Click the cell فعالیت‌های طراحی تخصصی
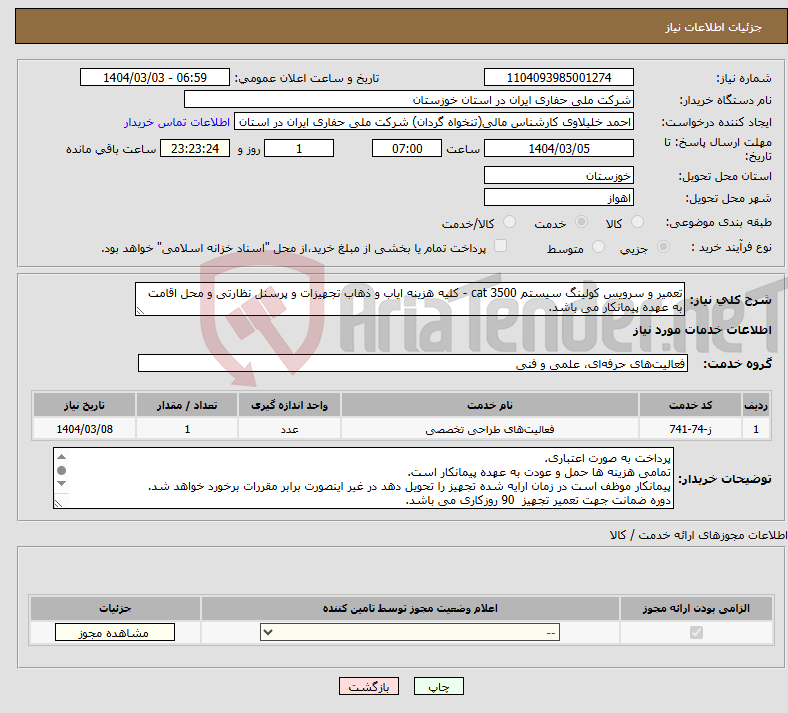 click(x=489, y=429)
